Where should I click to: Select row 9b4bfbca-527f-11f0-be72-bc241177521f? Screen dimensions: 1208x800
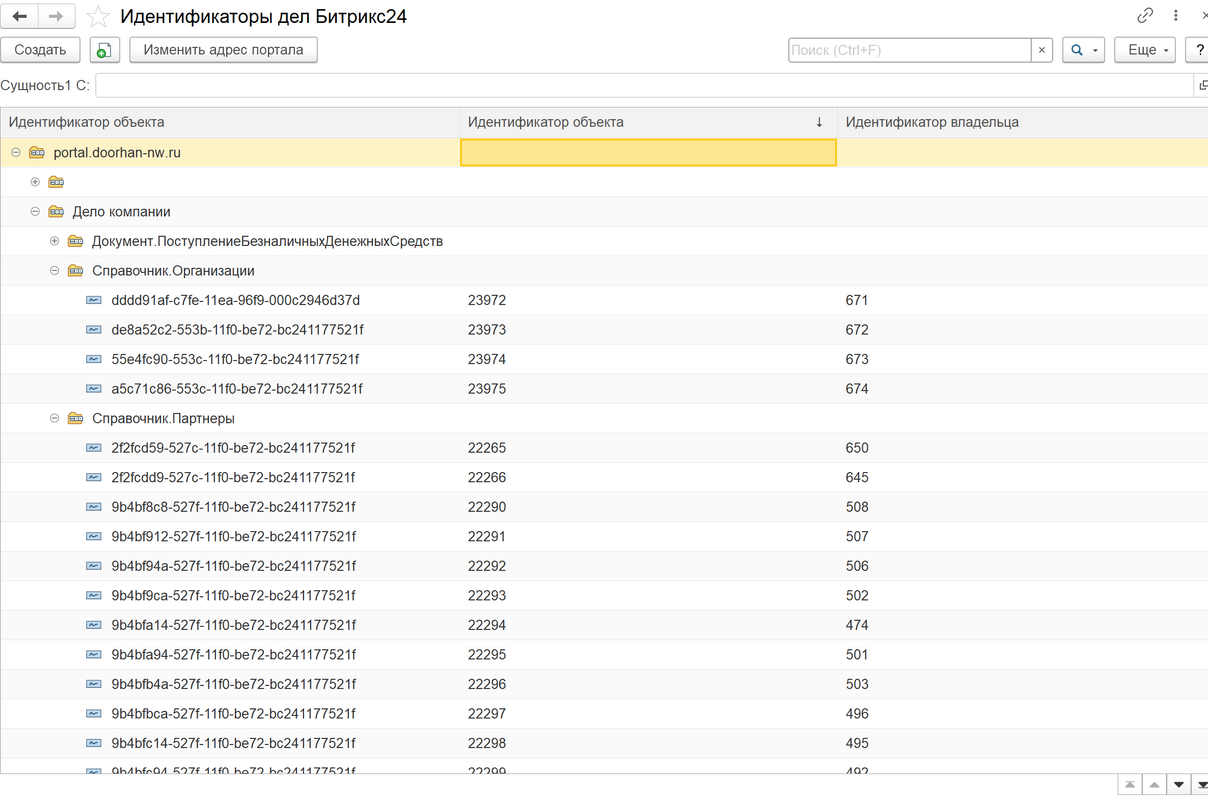click(x=233, y=713)
